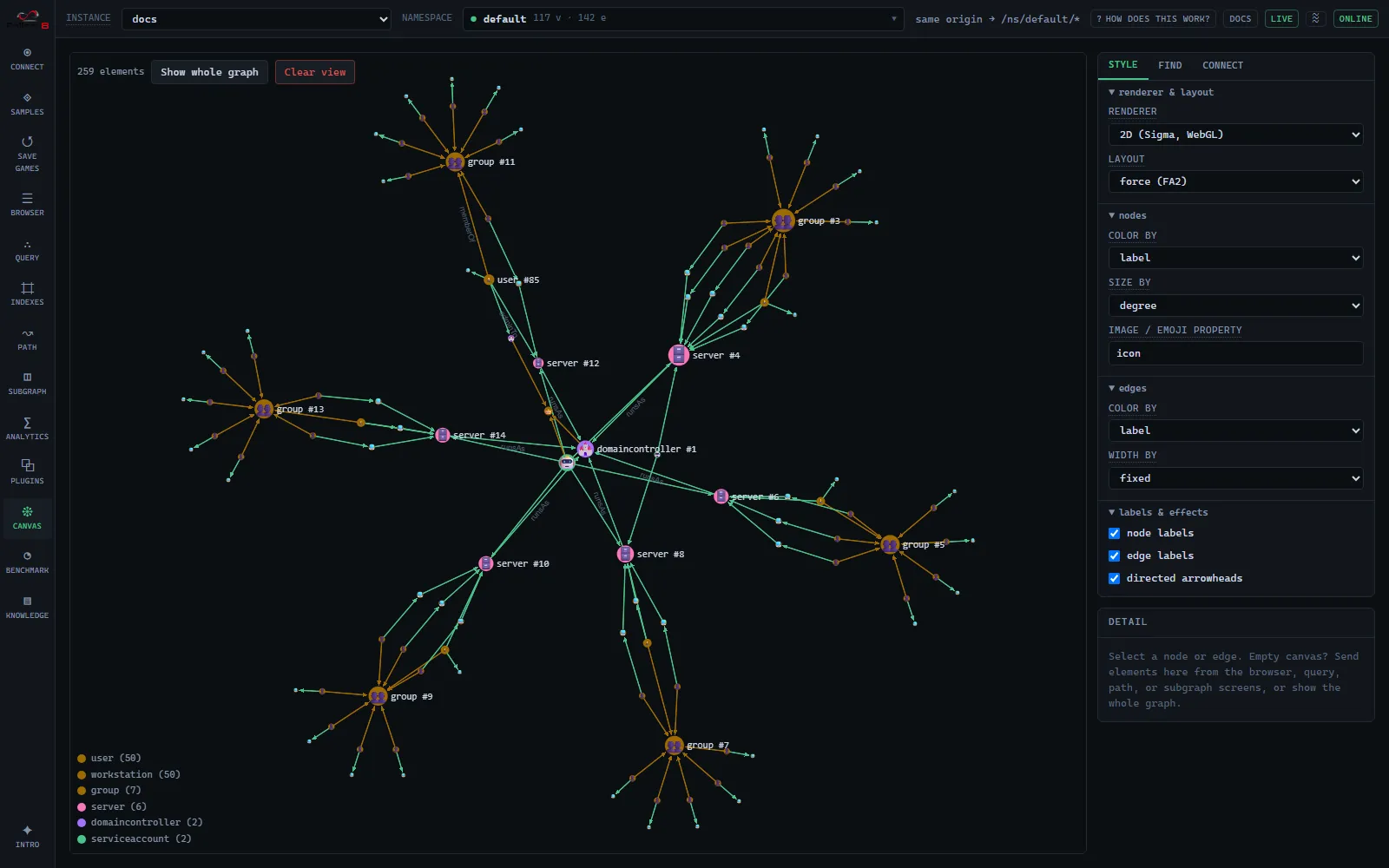
Task: Click the workstation (50) legend entry
Action: (x=128, y=774)
